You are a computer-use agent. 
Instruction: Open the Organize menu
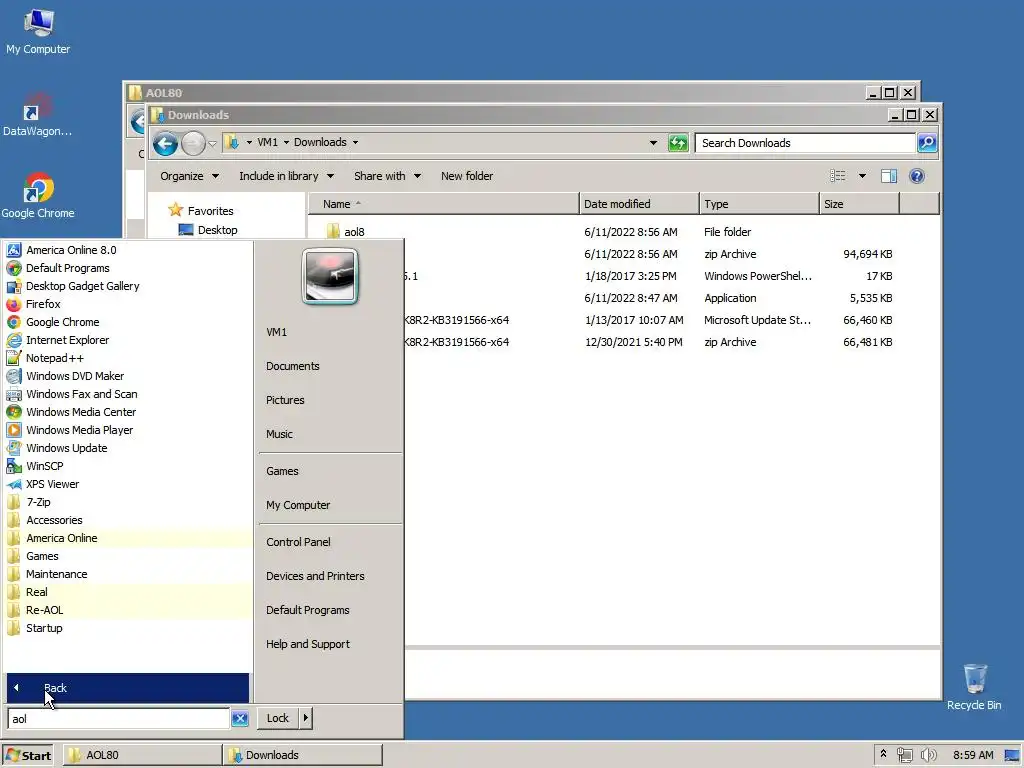coord(189,176)
